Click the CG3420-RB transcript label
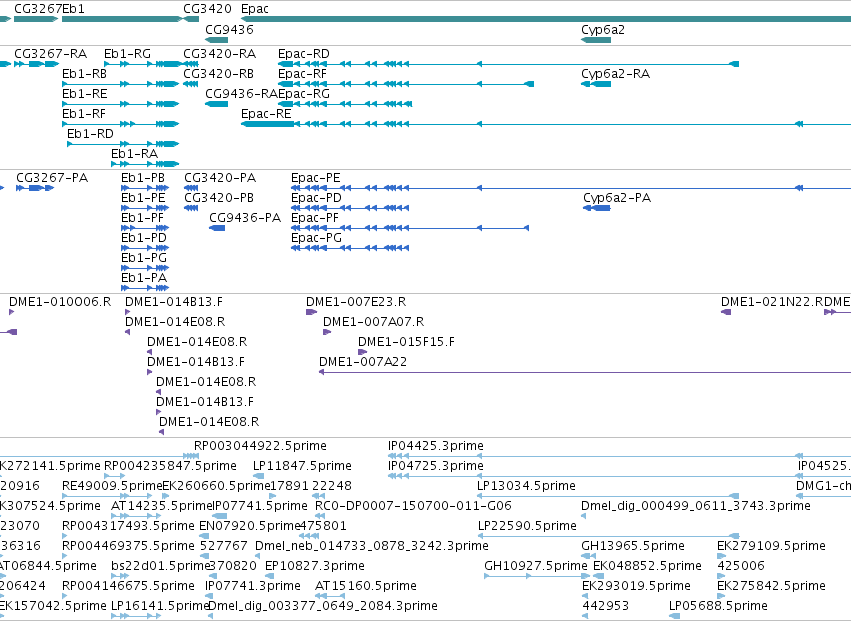851x621 pixels. [x=219, y=74]
